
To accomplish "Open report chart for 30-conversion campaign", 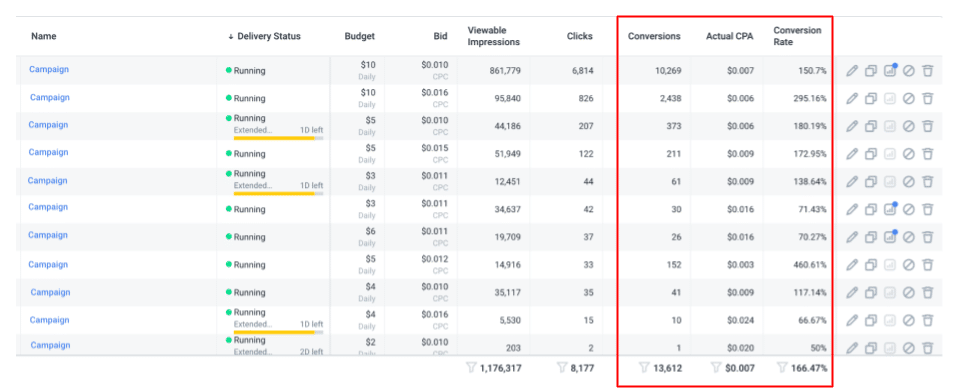I will [890, 209].
